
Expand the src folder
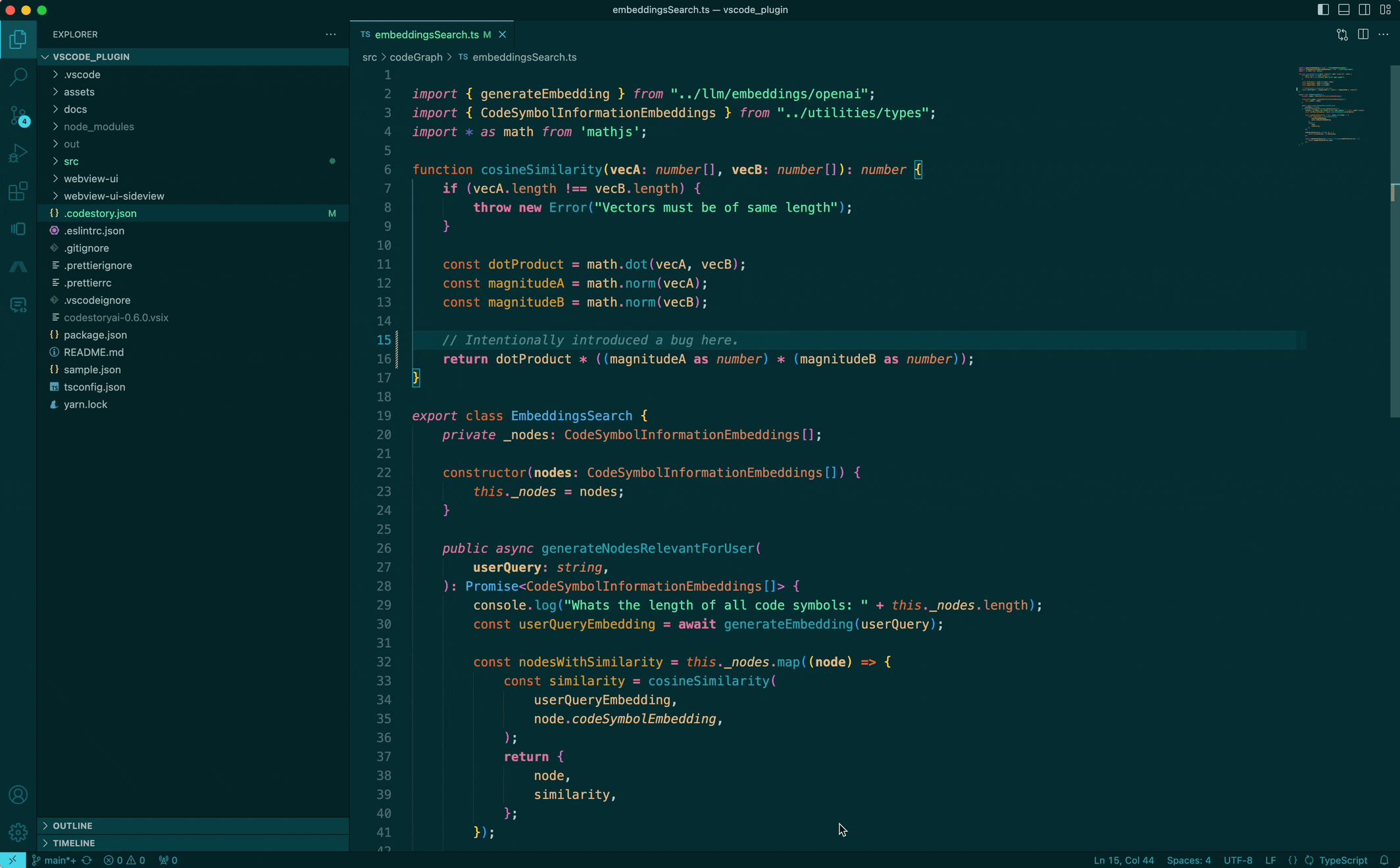point(71,161)
